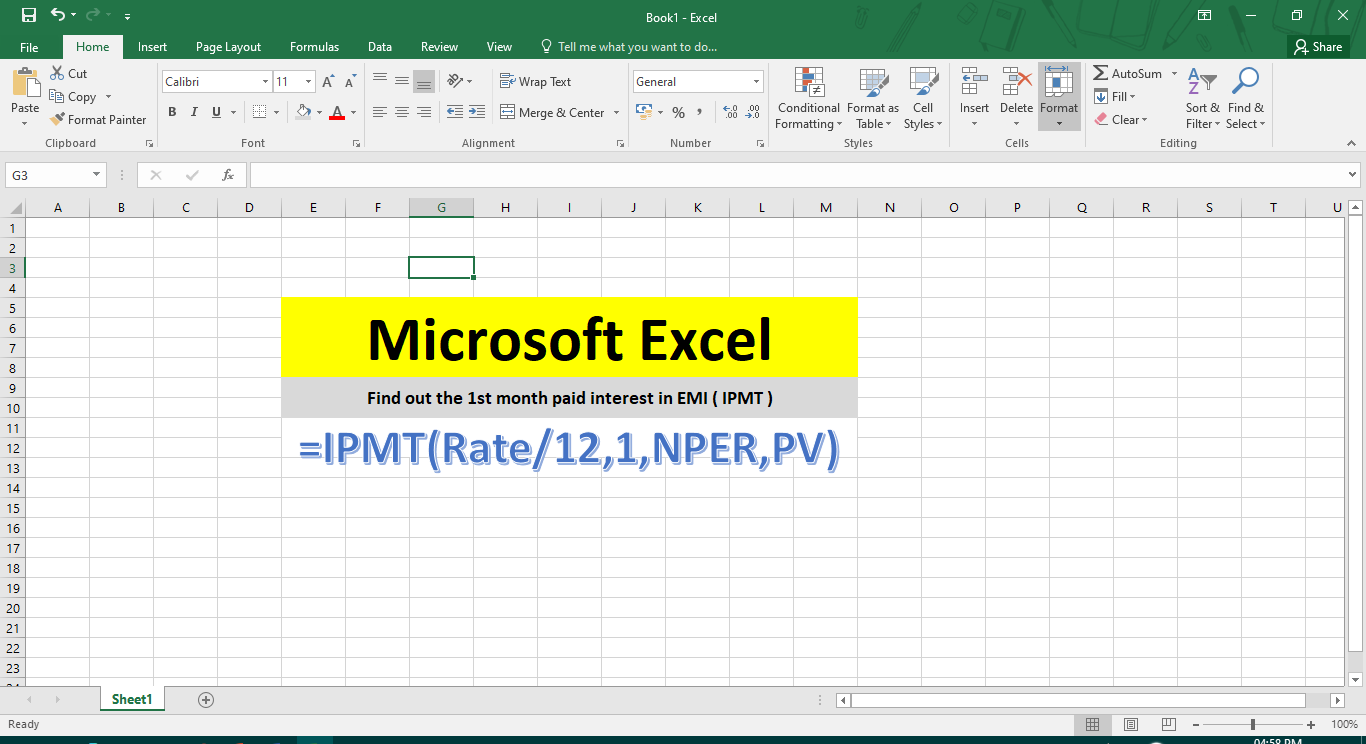Click the Save icon in quick access toolbar
Screen dimensions: 1366x744
coord(28,16)
